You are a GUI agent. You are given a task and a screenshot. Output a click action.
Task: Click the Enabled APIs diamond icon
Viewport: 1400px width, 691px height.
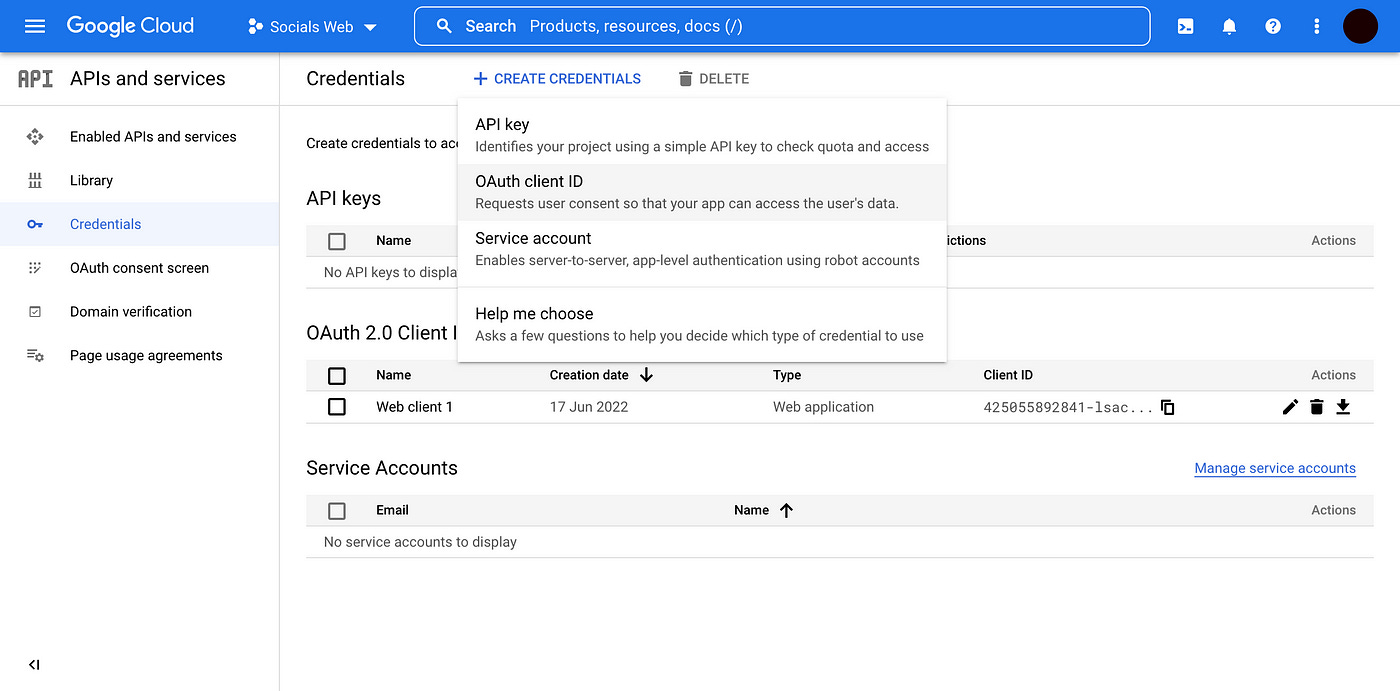click(x=35, y=137)
